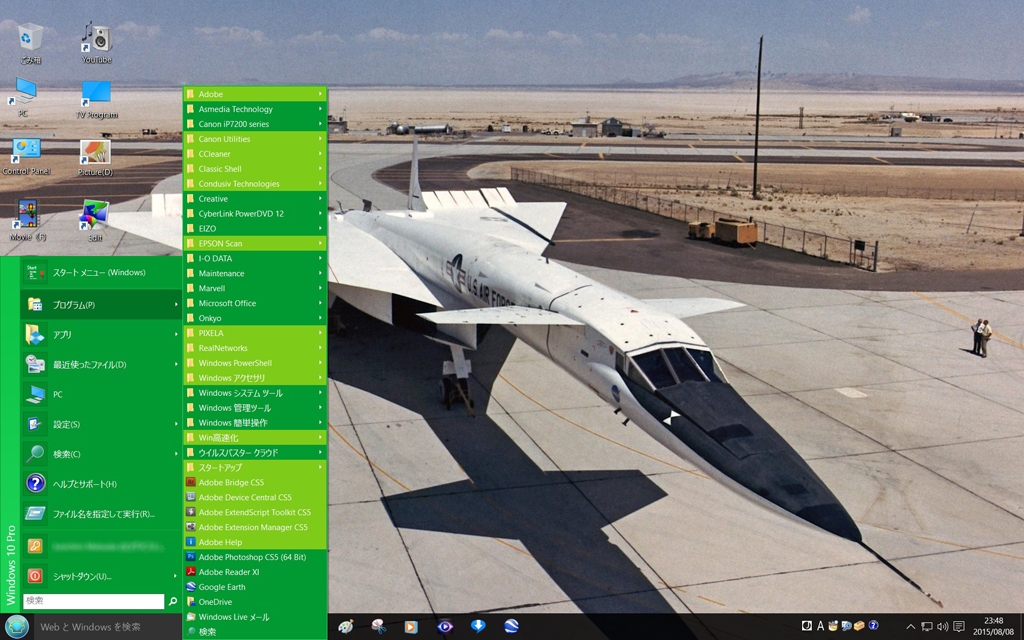1024x640 pixels.
Task: Click the IME help question-mark tray icon
Action: [x=873, y=625]
